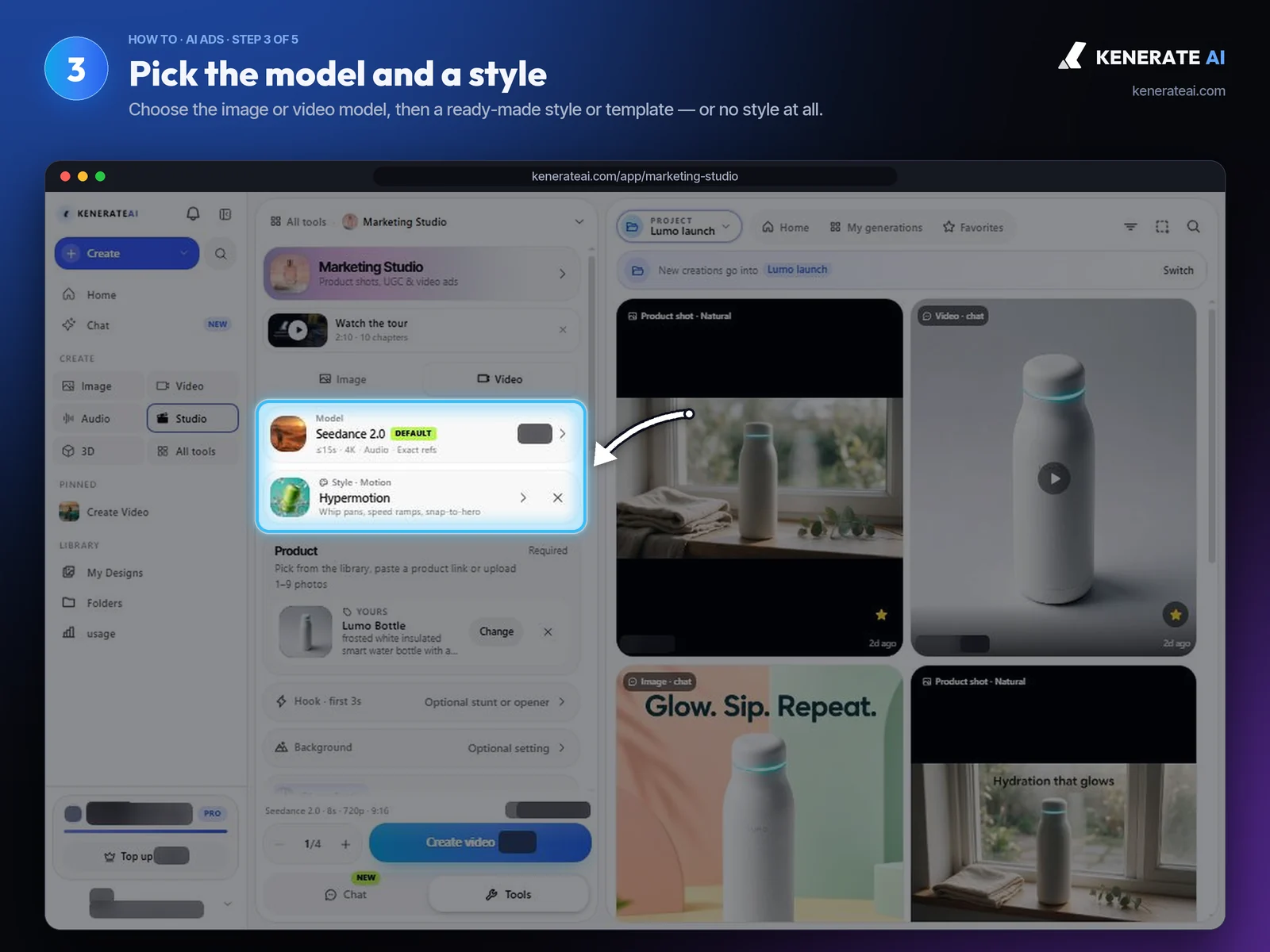
Task: Click the select-area icon in gallery toolbar
Action: (1162, 227)
